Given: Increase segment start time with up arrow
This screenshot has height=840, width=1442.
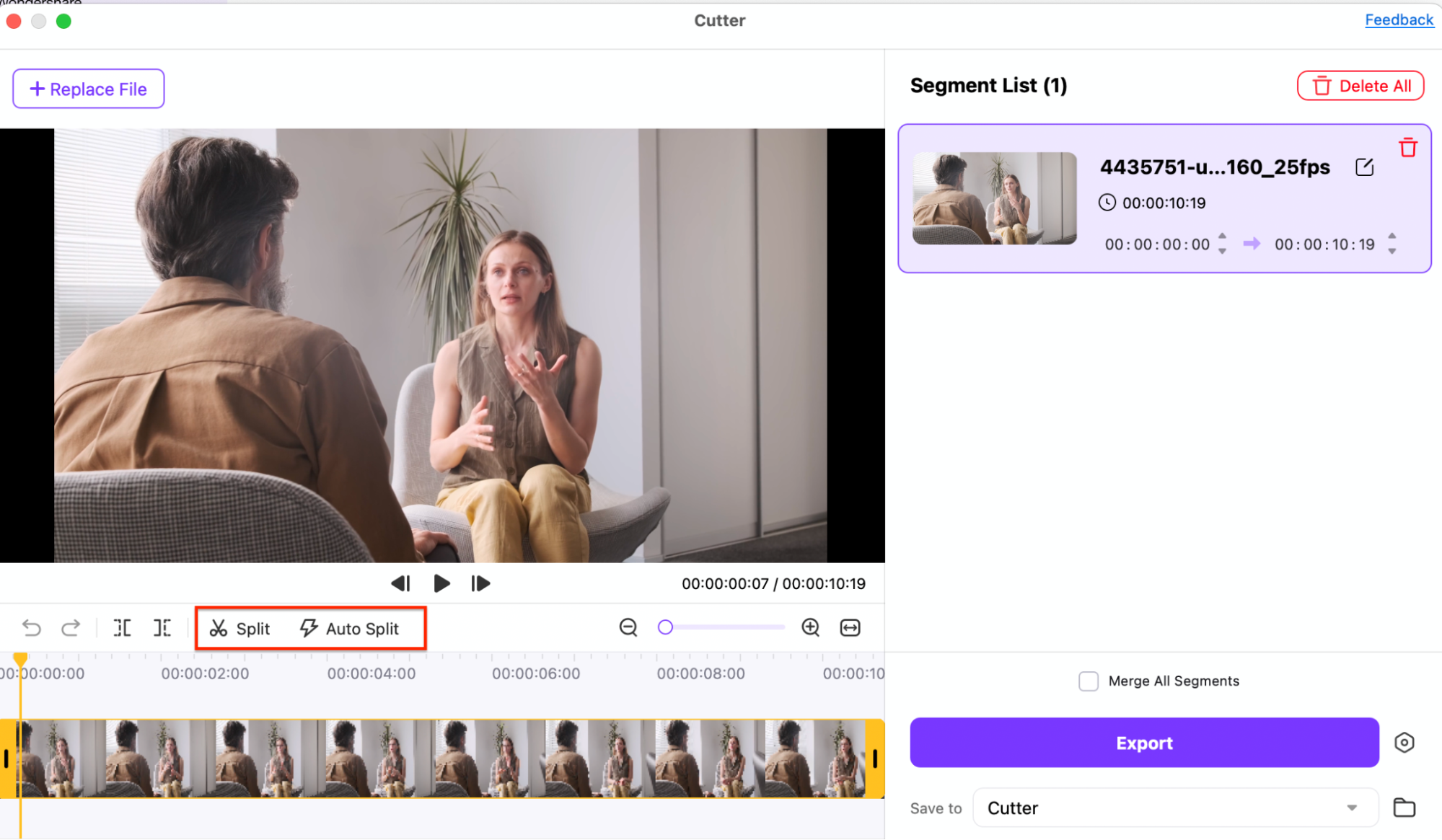Looking at the screenshot, I should click(1222, 236).
